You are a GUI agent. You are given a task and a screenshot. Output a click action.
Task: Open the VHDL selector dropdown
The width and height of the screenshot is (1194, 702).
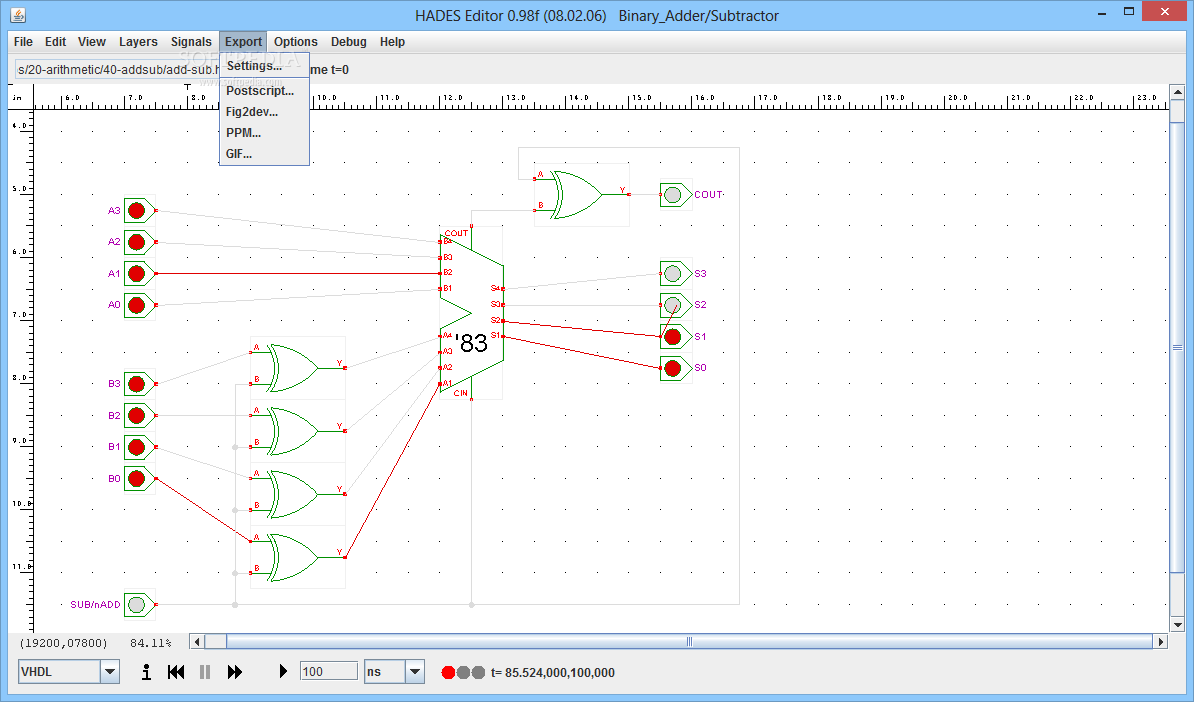click(x=110, y=672)
